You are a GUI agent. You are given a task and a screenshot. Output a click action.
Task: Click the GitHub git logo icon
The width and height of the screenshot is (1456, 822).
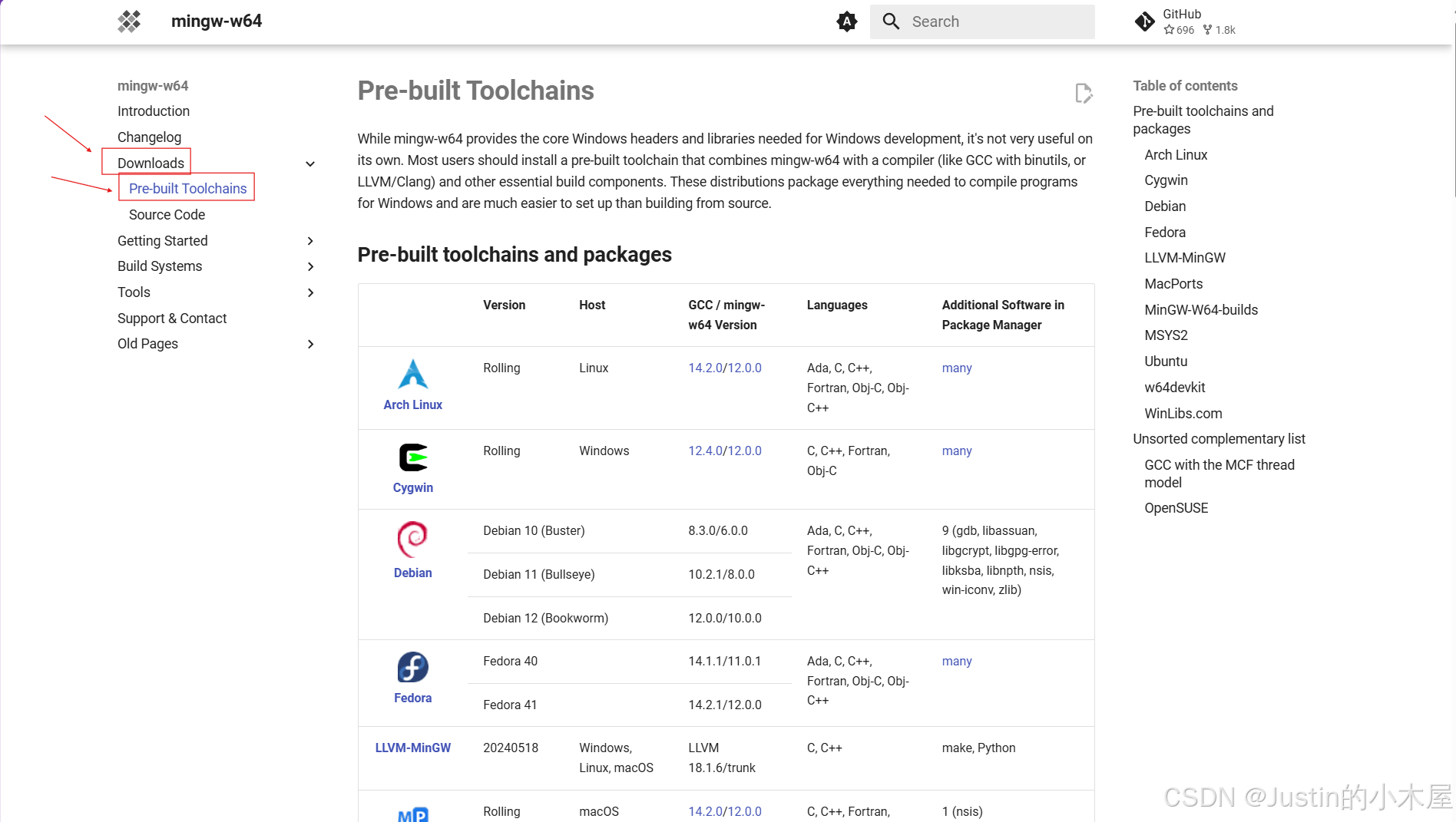pos(1144,21)
